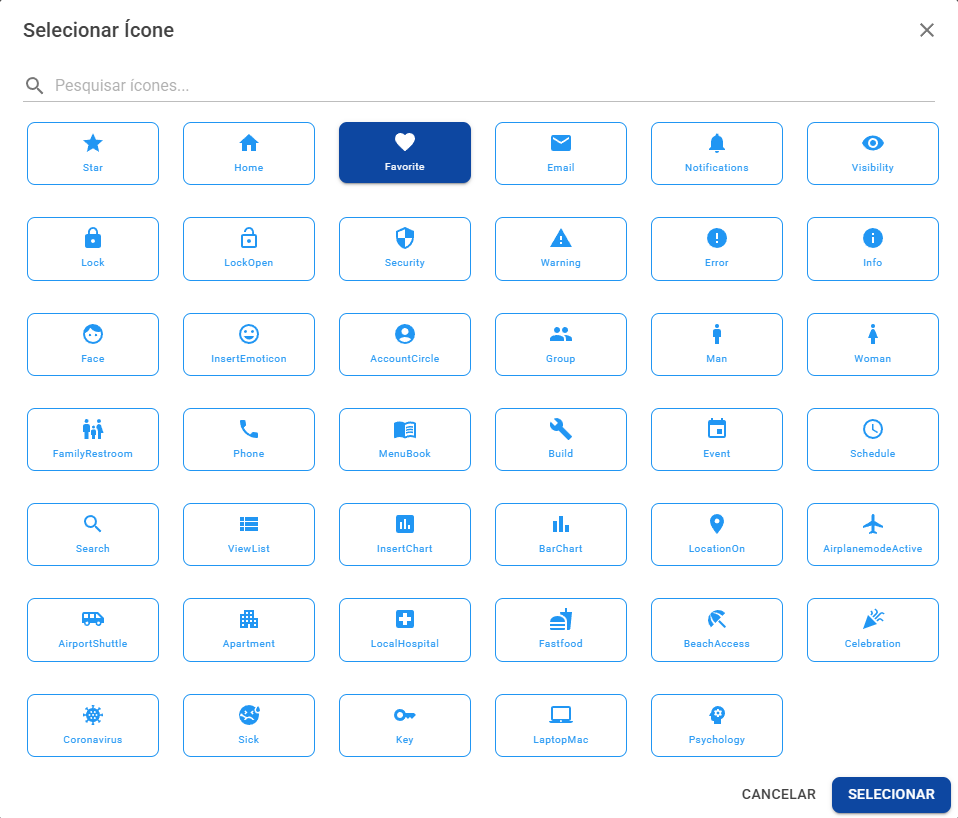The width and height of the screenshot is (958, 818).
Task: Pick the Celebration icon
Action: pos(872,630)
